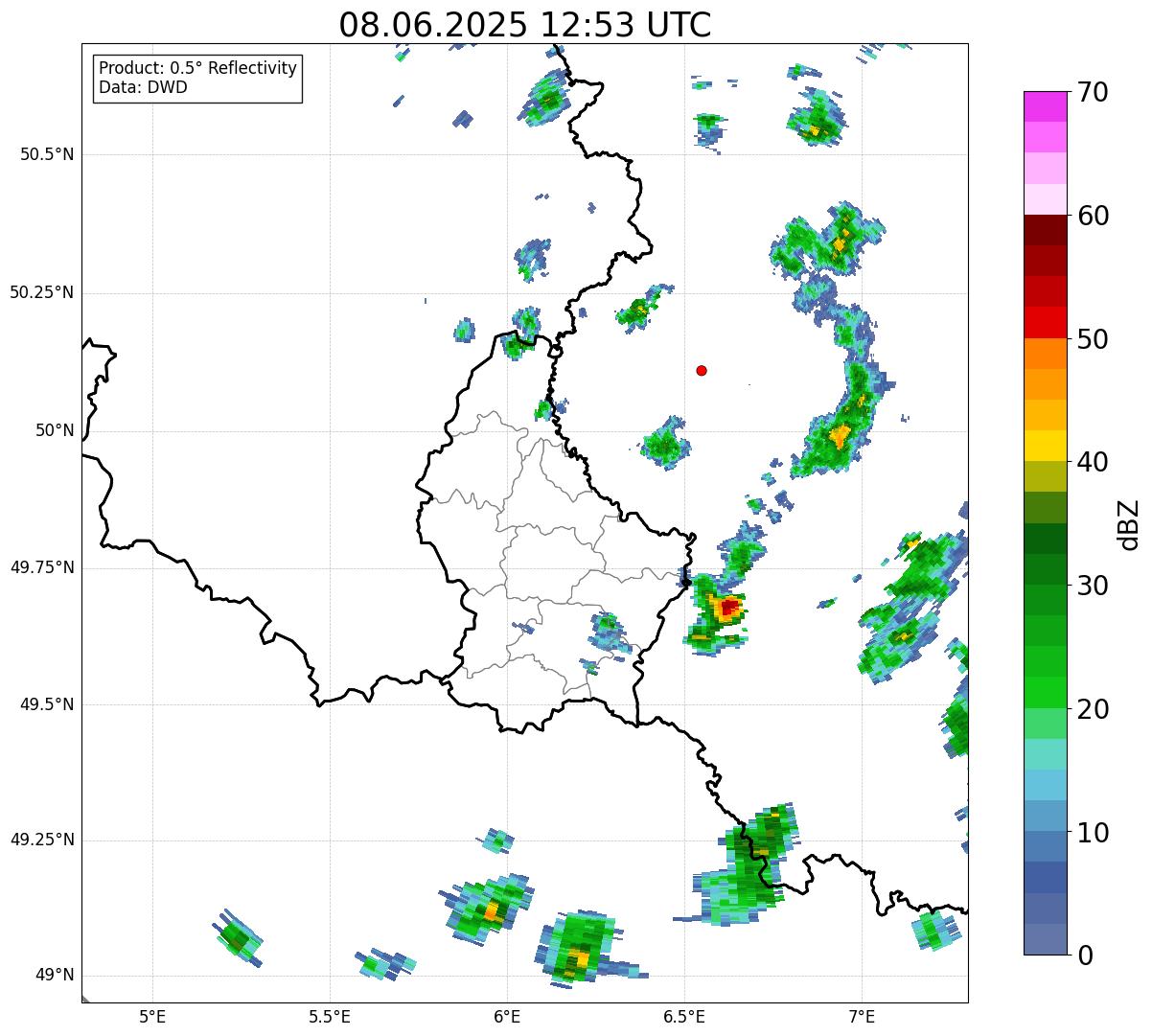The width and height of the screenshot is (1152, 1036).
Task: Click the 5.5°E longitude label
Action: pyautogui.click(x=330, y=1016)
